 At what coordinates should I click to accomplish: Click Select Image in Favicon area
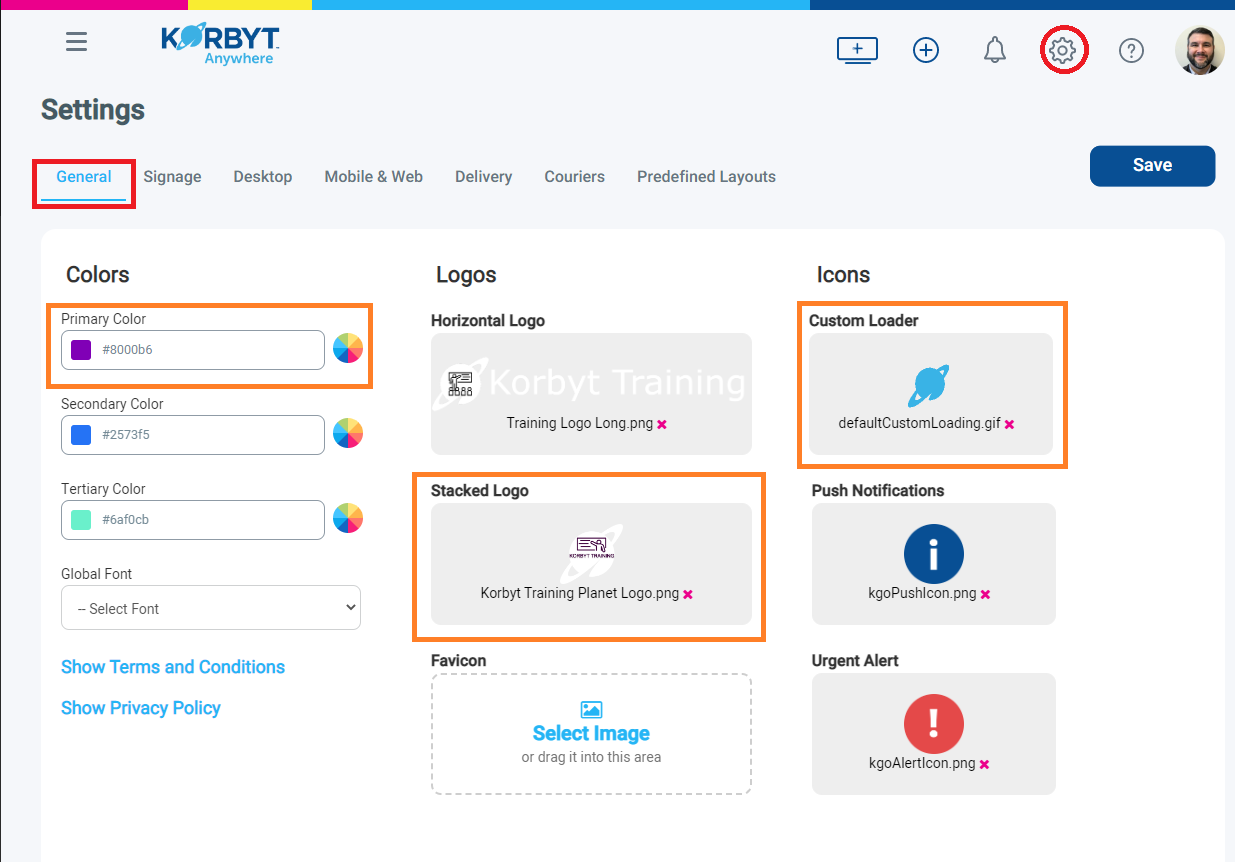[591, 733]
